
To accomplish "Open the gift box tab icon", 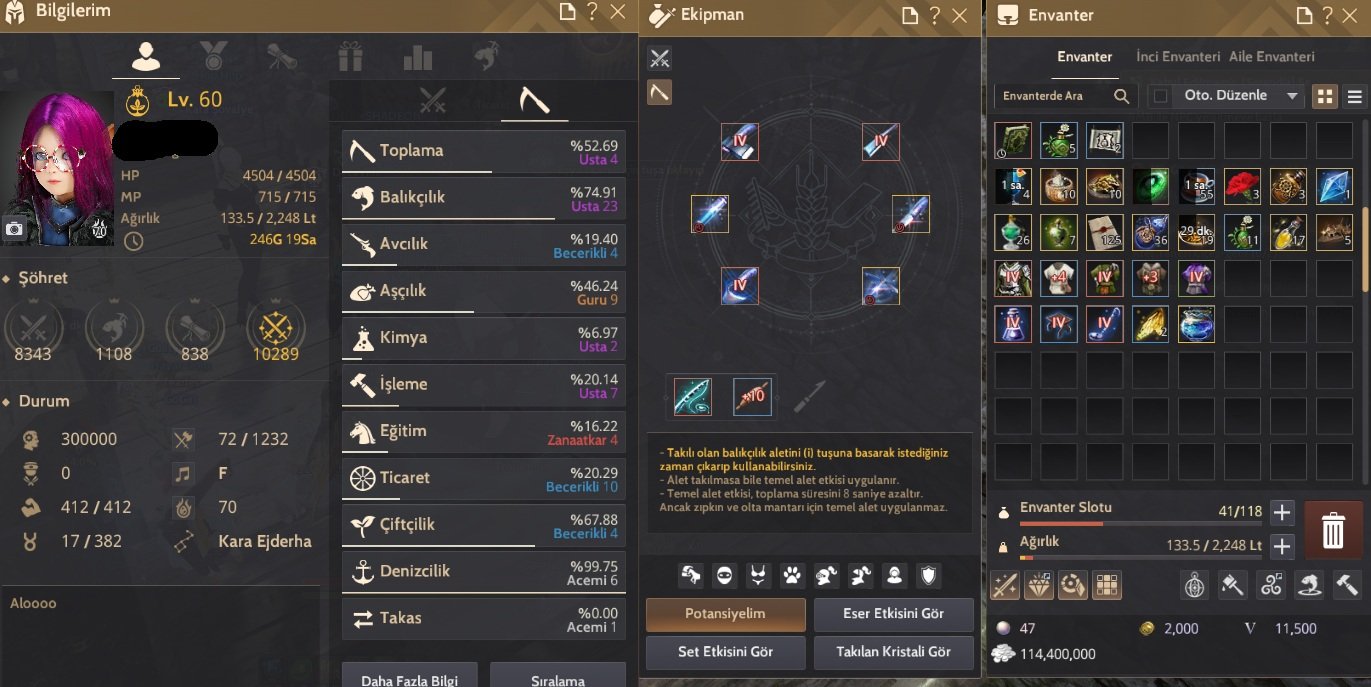I will pyautogui.click(x=350, y=57).
